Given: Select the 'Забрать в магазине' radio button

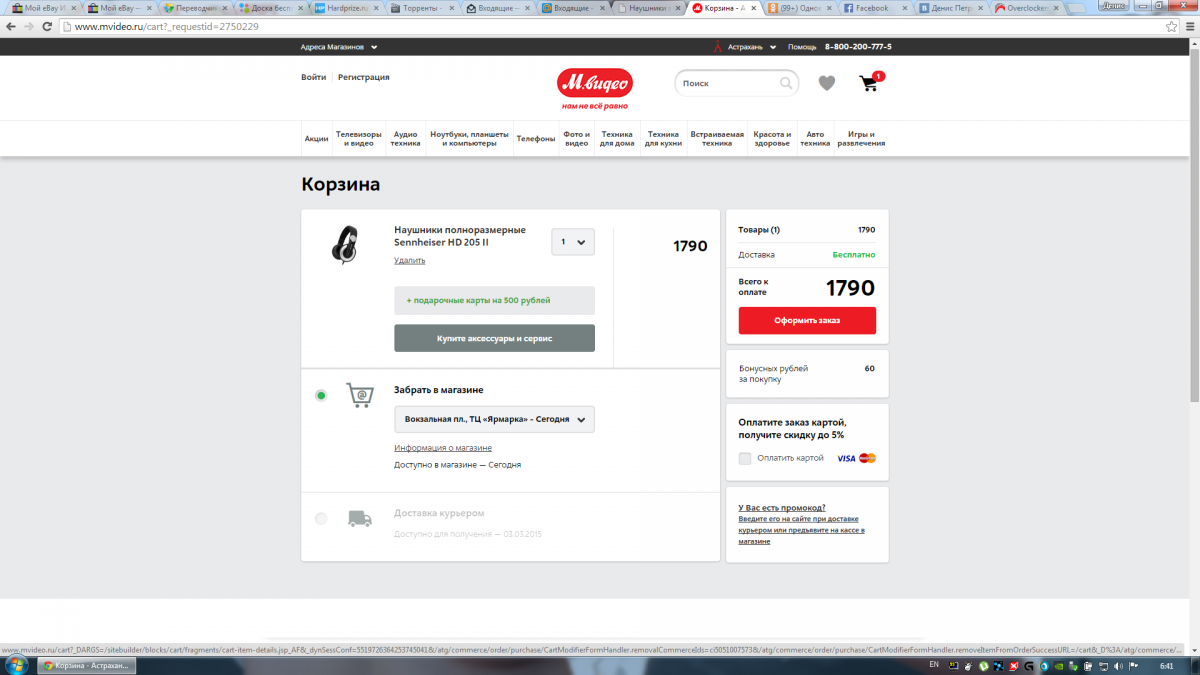Looking at the screenshot, I should pyautogui.click(x=321, y=395).
